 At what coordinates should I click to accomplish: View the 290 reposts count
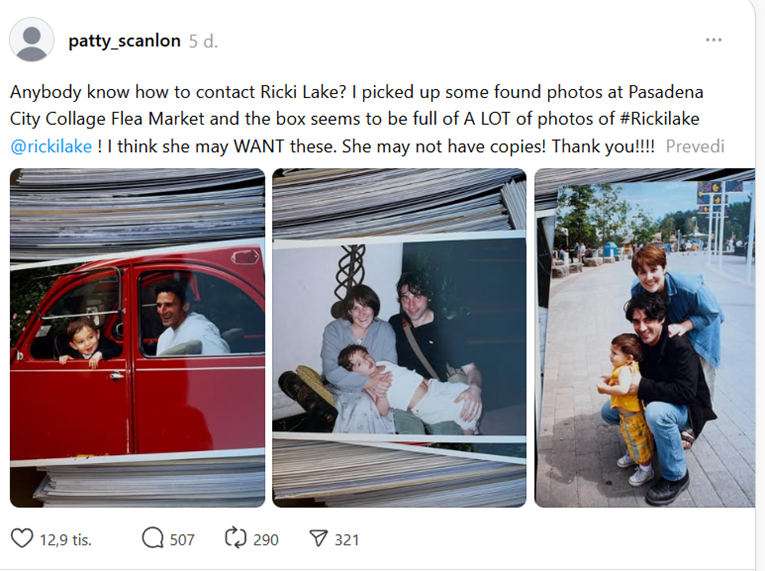[265, 540]
